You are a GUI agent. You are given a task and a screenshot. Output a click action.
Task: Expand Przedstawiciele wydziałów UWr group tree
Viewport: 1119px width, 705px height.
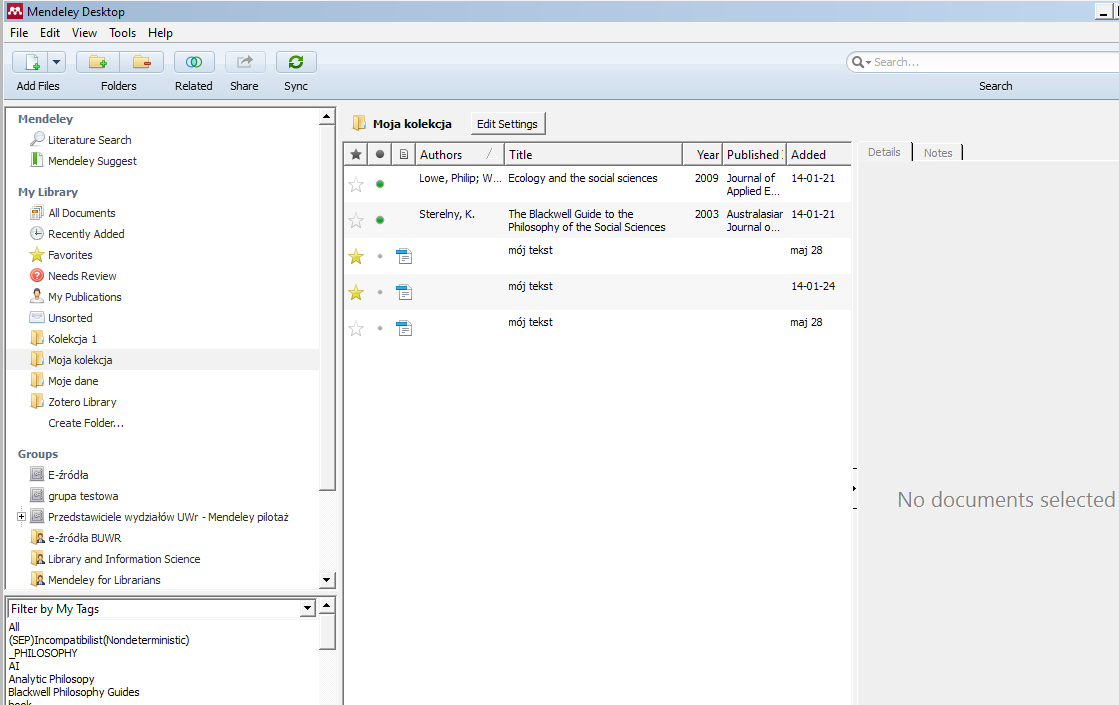(21, 517)
